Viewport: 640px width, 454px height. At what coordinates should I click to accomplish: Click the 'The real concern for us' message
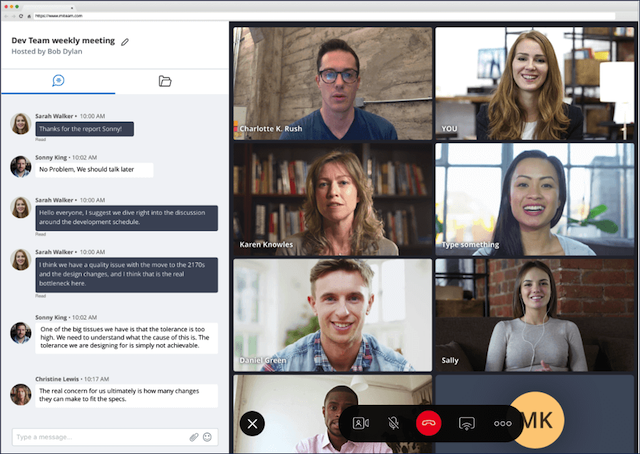coord(127,395)
